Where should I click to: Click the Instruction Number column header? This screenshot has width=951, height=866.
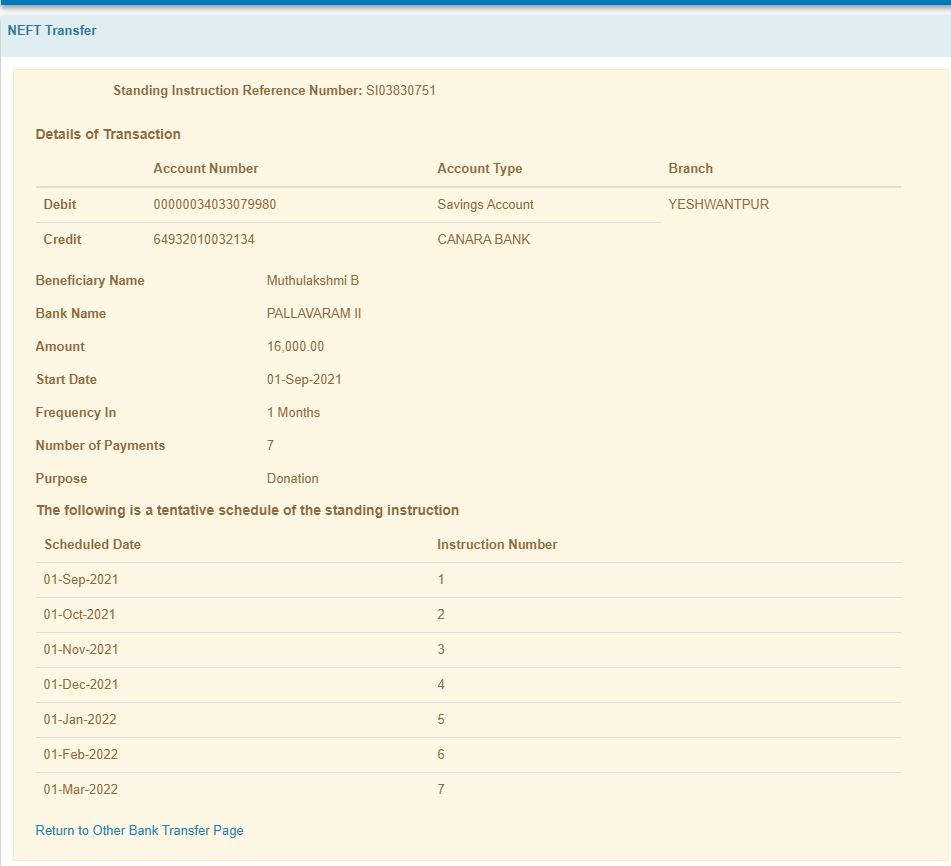pos(497,545)
